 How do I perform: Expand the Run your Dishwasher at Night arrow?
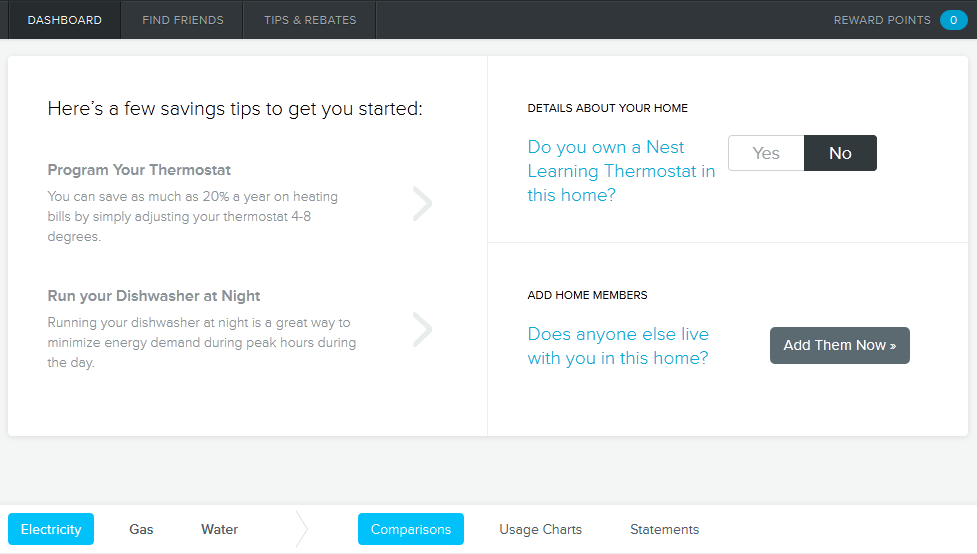tap(423, 329)
